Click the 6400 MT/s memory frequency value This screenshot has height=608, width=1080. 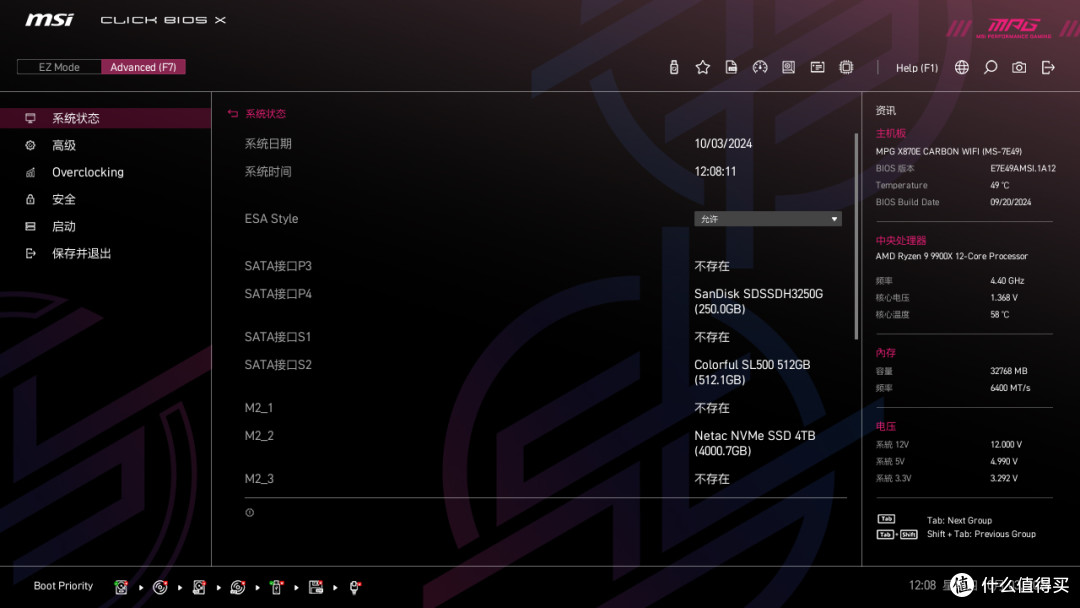point(1010,388)
